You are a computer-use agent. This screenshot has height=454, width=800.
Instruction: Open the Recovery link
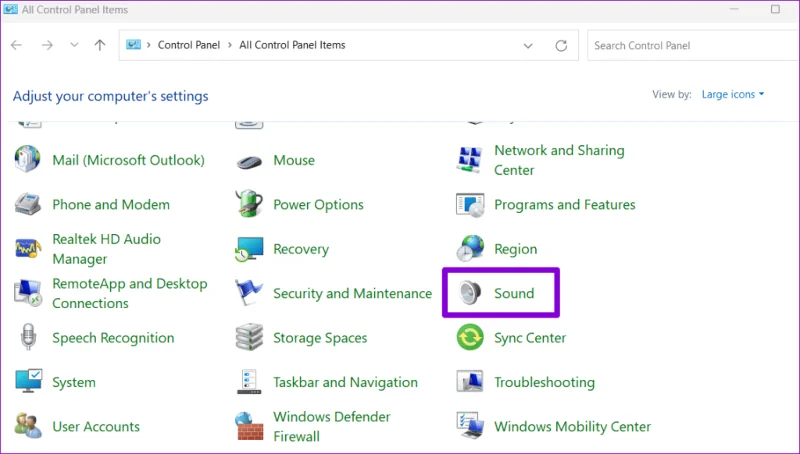pos(301,249)
